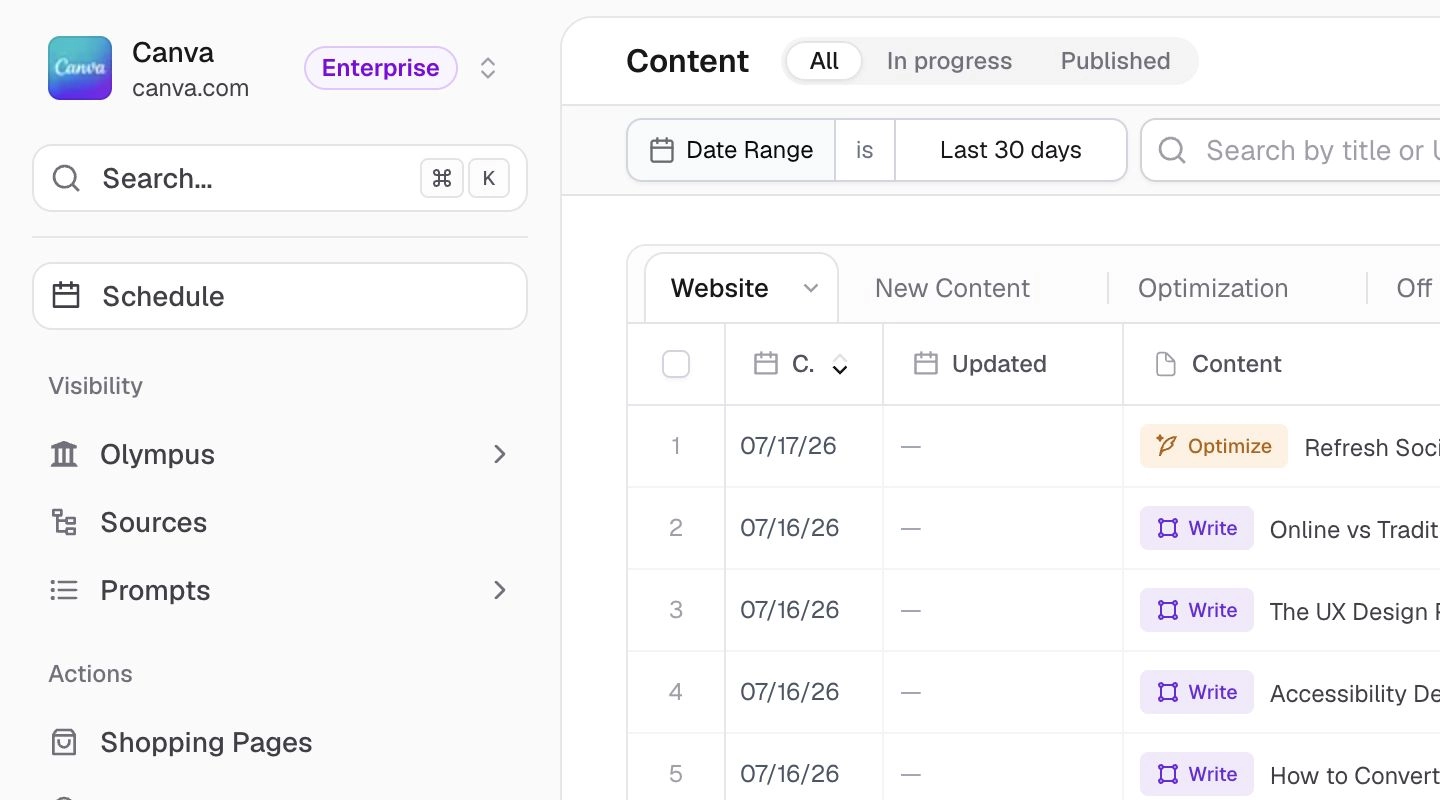1440x800 pixels.
Task: Click the Write tag in row 5
Action: click(1197, 774)
